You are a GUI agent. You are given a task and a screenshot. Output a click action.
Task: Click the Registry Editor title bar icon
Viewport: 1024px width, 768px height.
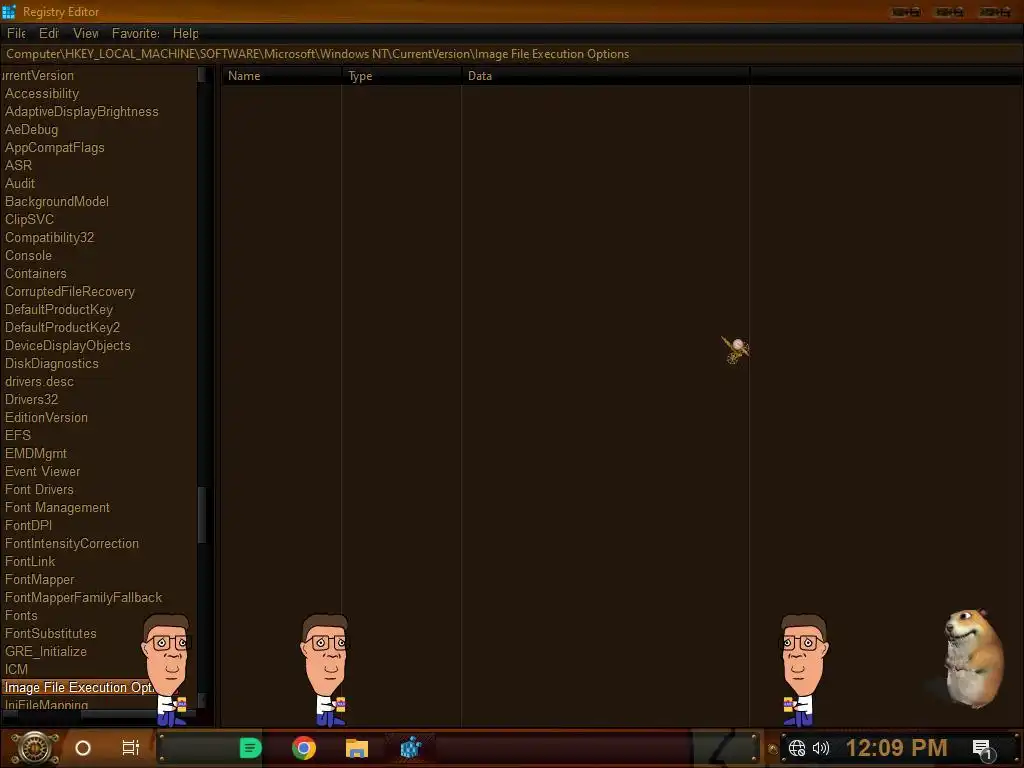9,12
